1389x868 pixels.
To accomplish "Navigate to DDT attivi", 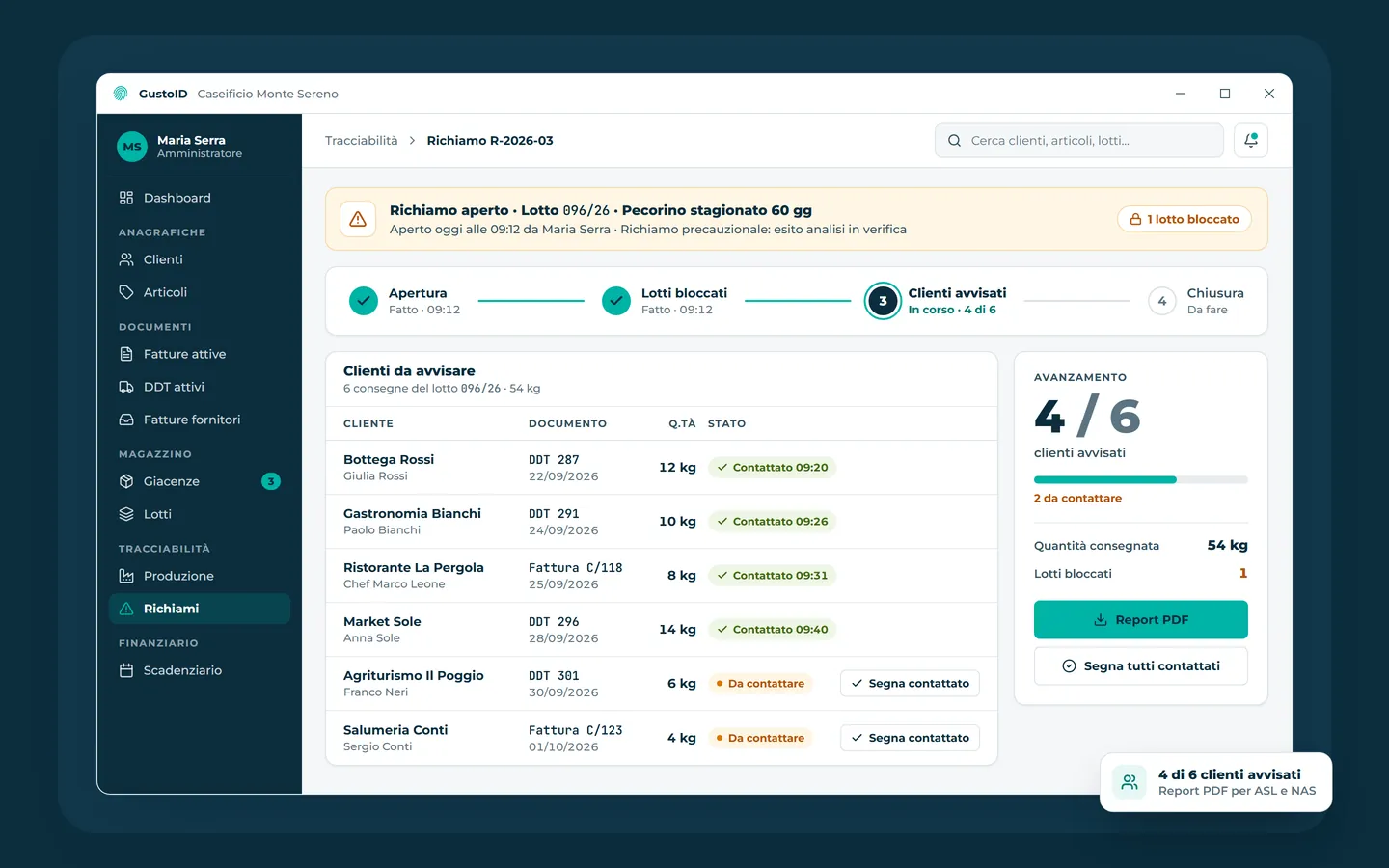I will pyautogui.click(x=200, y=387).
